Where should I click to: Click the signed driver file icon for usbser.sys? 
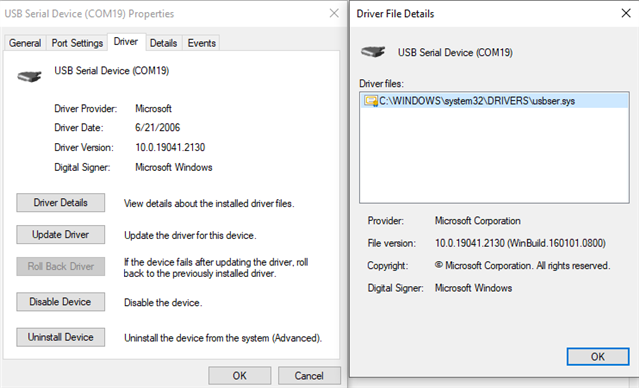[371, 101]
